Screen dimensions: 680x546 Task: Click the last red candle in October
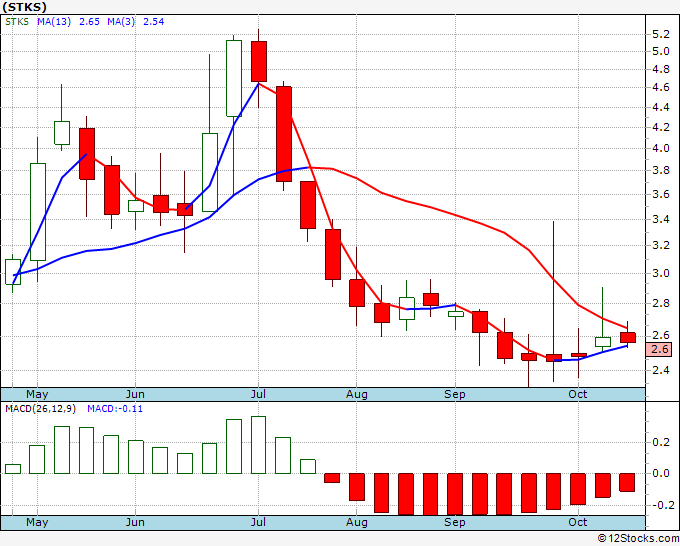(627, 337)
